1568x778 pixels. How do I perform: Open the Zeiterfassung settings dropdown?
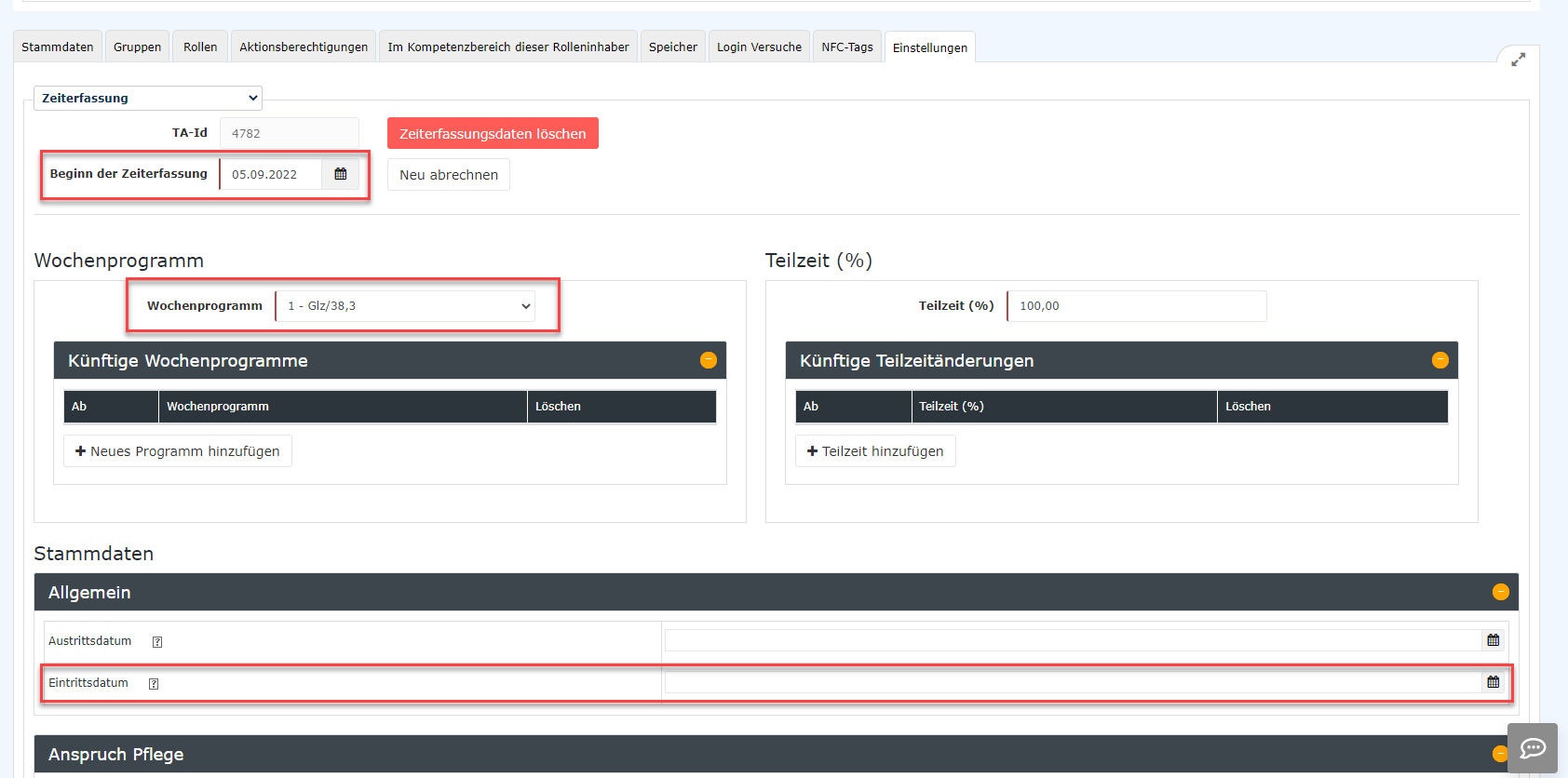click(148, 98)
